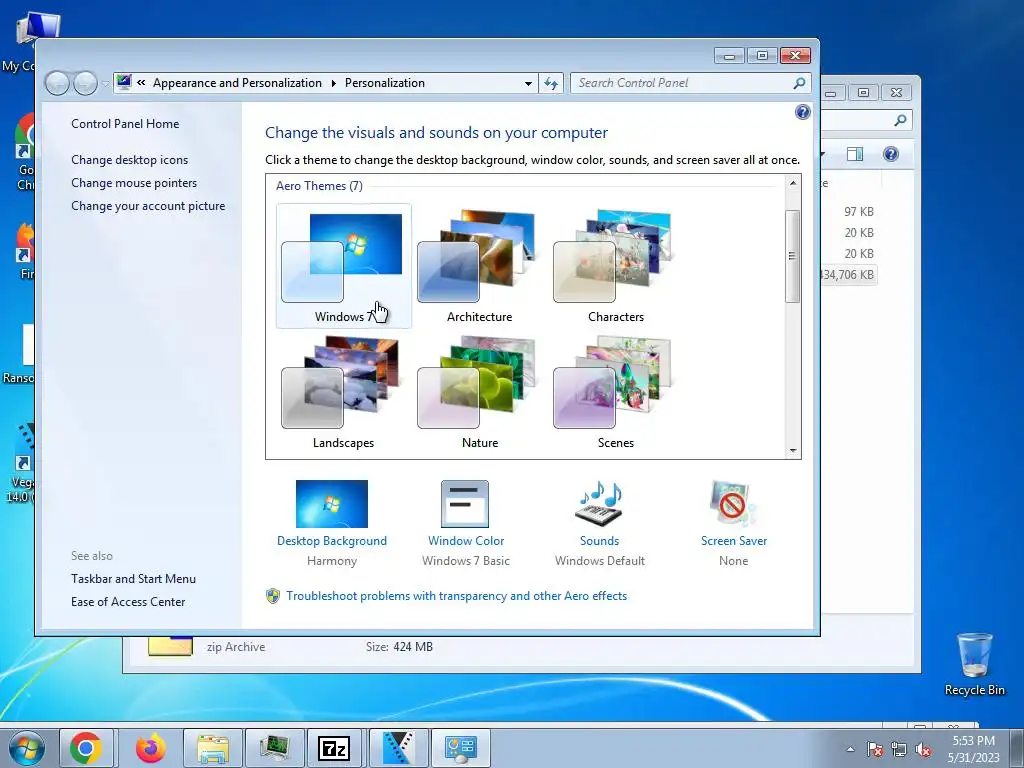Click the search magnifier icon in Control Panel
This screenshot has width=1024, height=768.
[x=799, y=83]
